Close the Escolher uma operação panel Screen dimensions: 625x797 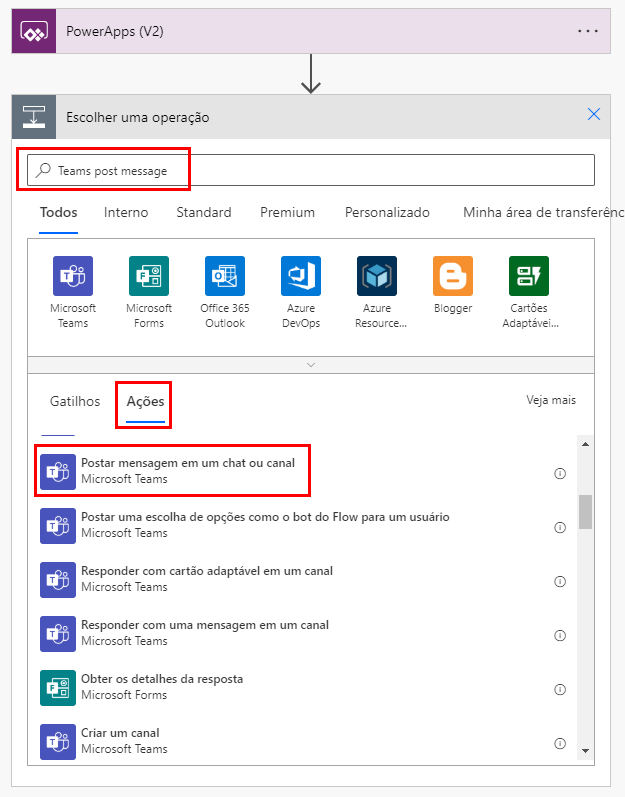(x=593, y=114)
